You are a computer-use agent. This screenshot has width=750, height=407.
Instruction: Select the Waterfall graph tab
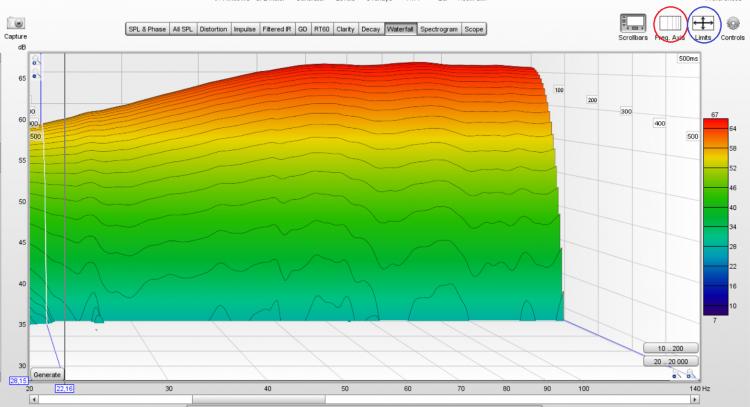(x=400, y=30)
